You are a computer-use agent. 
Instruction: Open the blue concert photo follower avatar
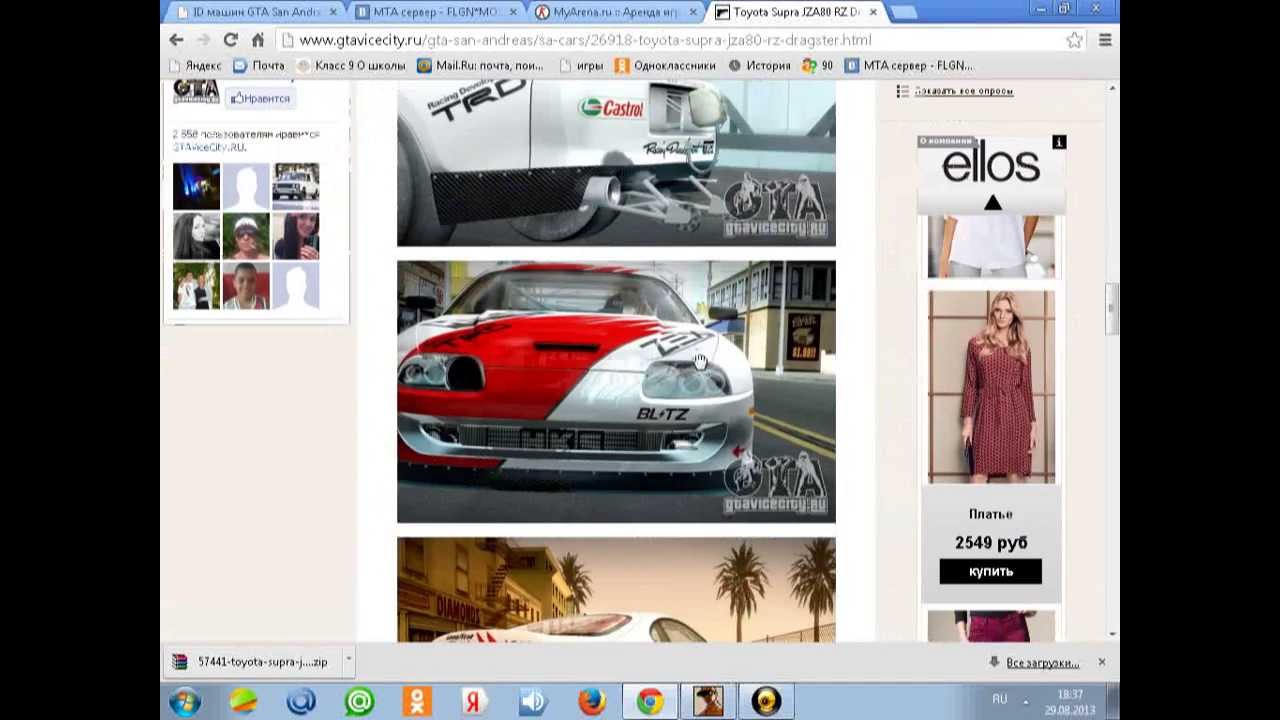tap(196, 186)
